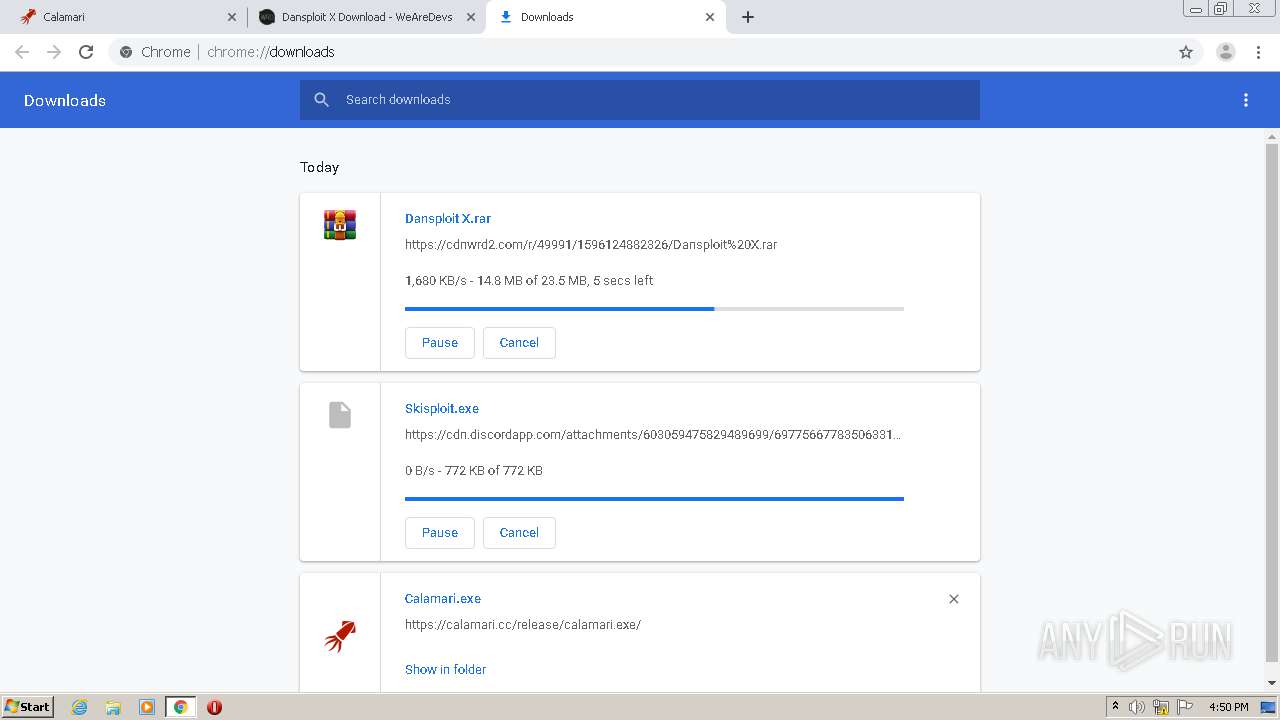Go back to previous page
The height and width of the screenshot is (720, 1280).
tap(22, 52)
